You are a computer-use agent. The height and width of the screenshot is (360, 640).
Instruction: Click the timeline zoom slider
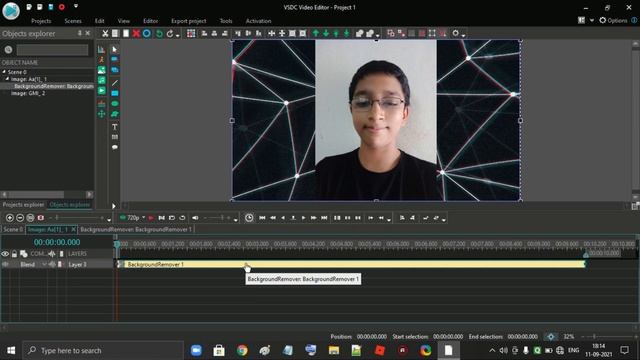tap(78, 218)
